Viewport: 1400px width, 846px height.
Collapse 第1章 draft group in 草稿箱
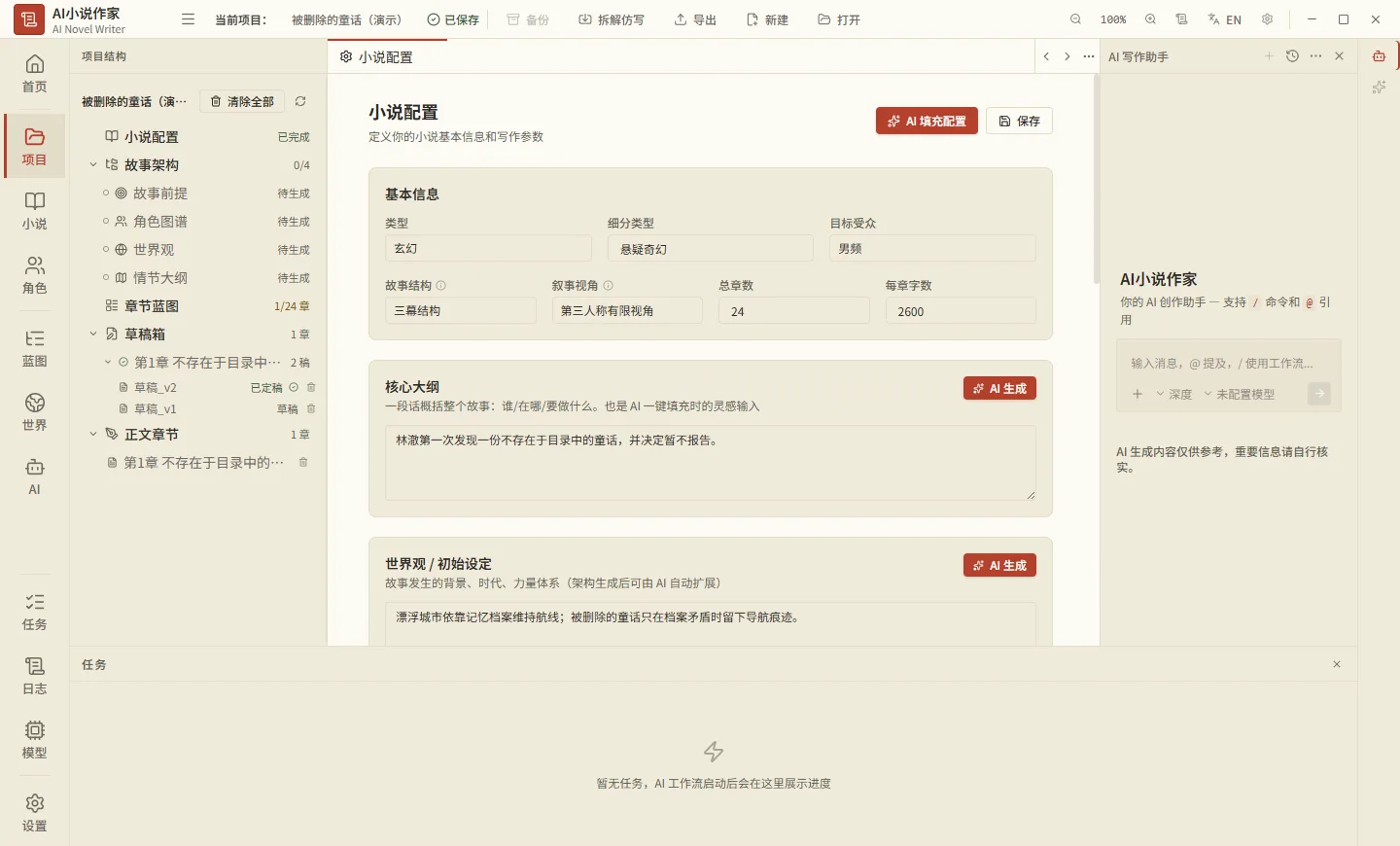point(108,363)
